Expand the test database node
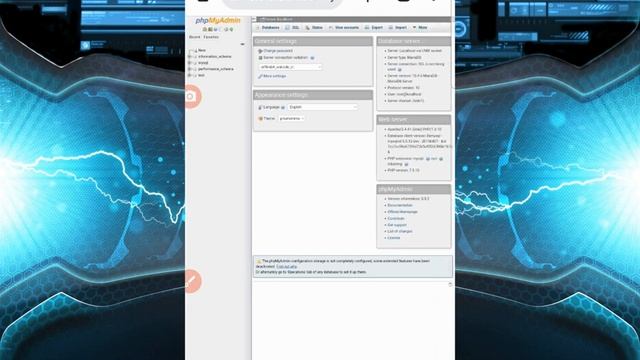 click(189, 75)
